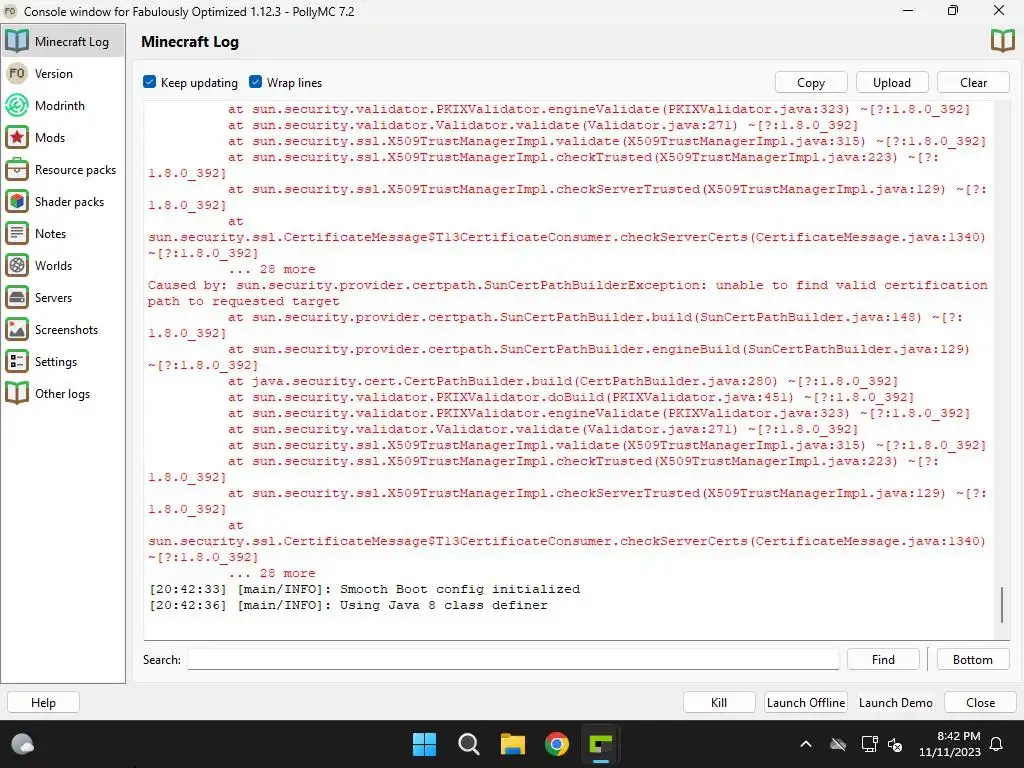The width and height of the screenshot is (1024, 768).
Task: Open the Worlds icon in sidebar
Action: click(x=17, y=265)
